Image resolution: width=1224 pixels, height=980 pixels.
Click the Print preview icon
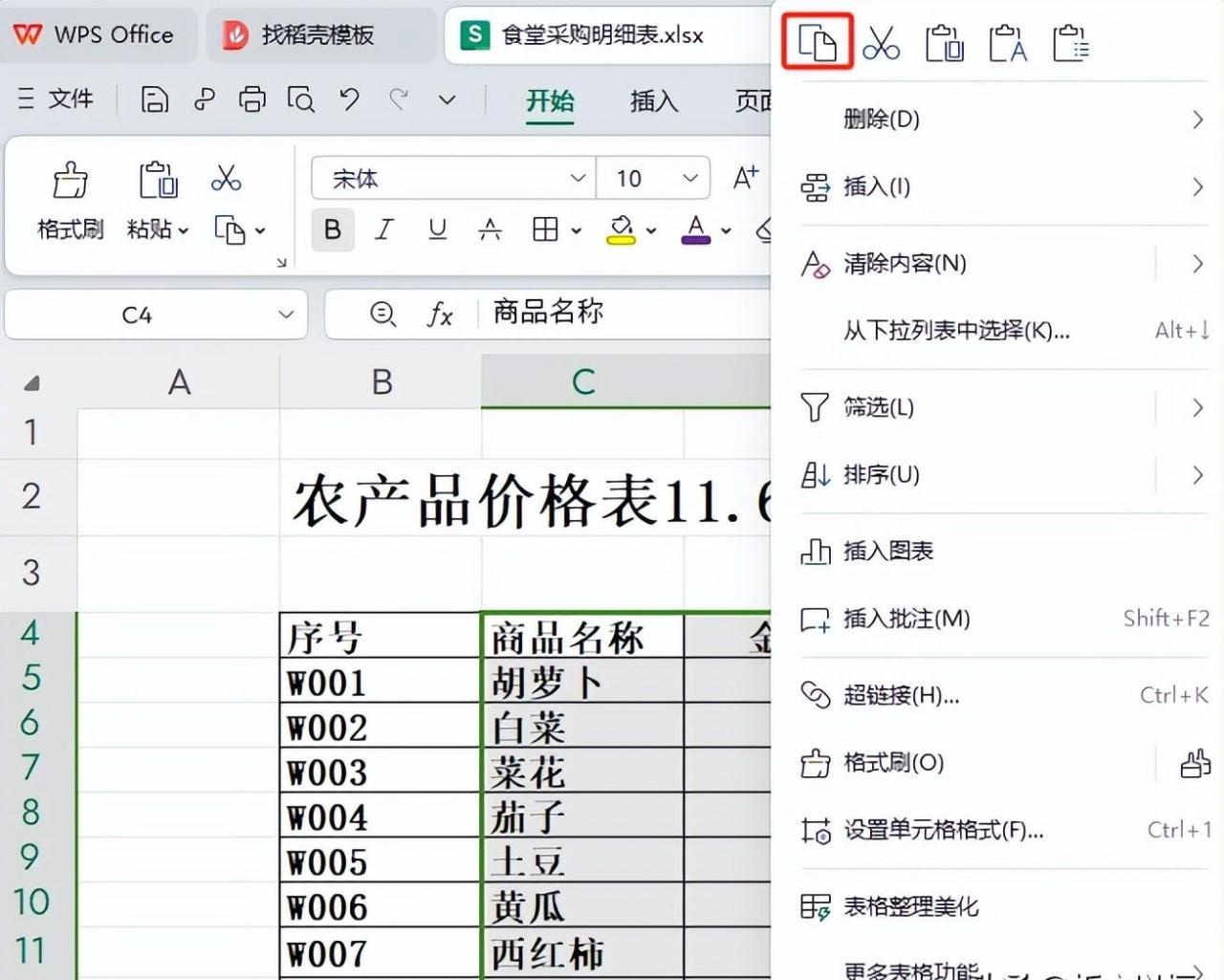pos(301,99)
